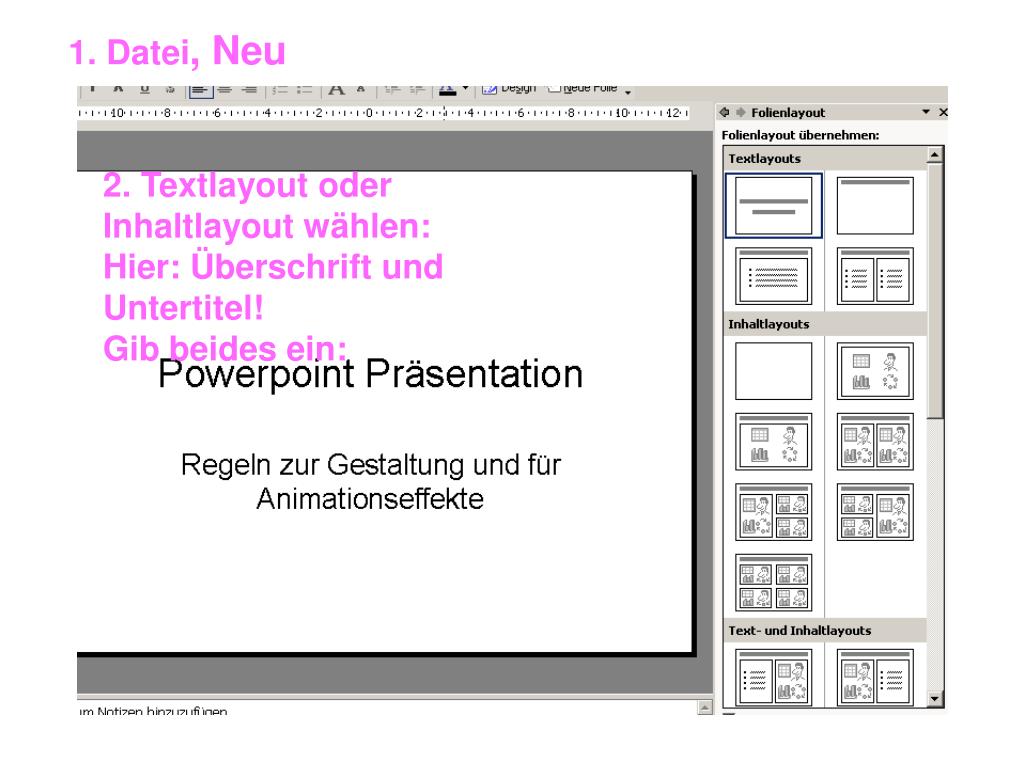This screenshot has height=768, width=1024.
Task: Click the slide title Powerpoint Präsentation
Action: pos(370,374)
